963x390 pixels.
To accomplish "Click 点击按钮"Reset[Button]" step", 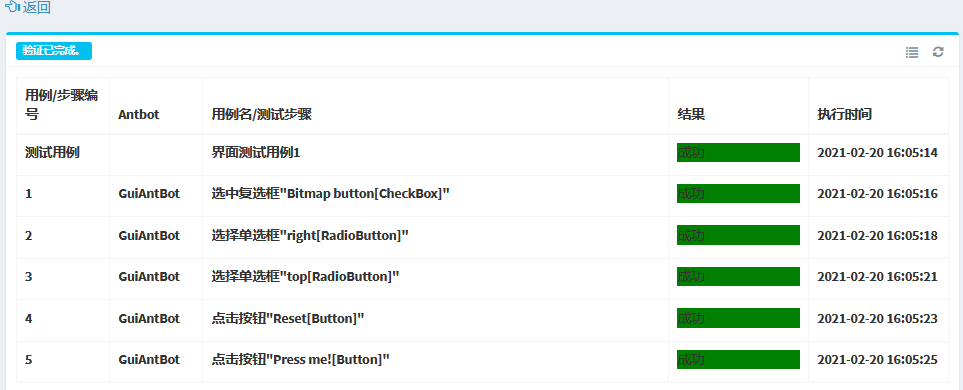I will (288, 319).
